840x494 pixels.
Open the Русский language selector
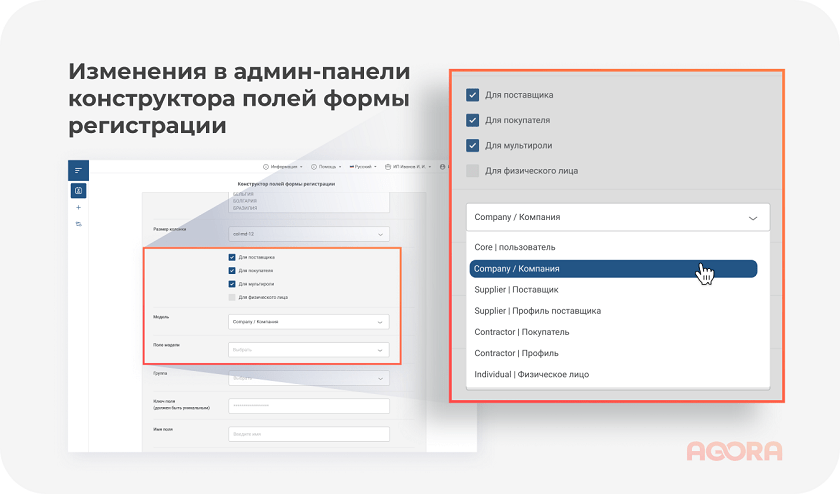[x=363, y=167]
